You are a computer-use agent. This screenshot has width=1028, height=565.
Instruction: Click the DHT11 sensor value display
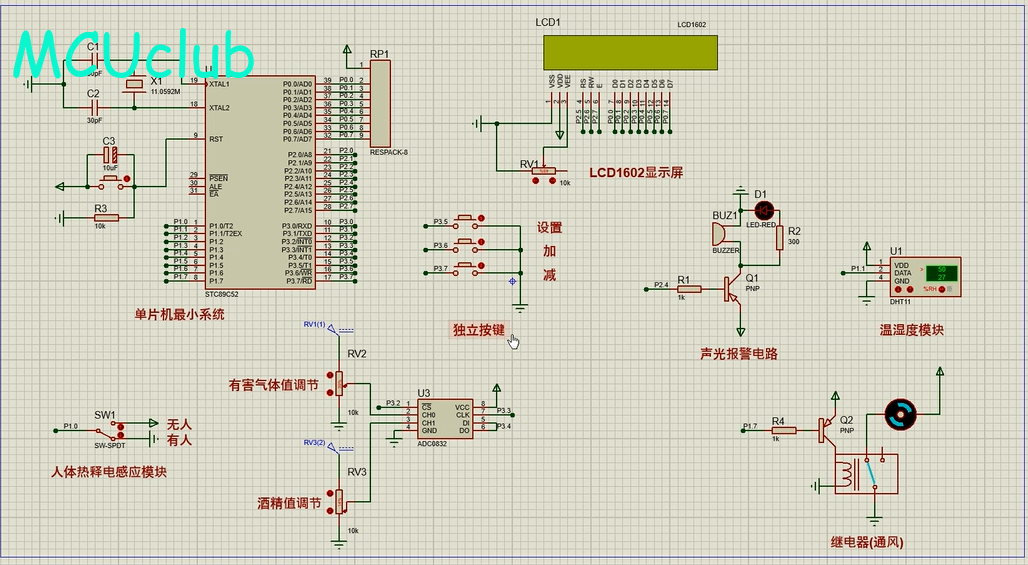coord(940,272)
